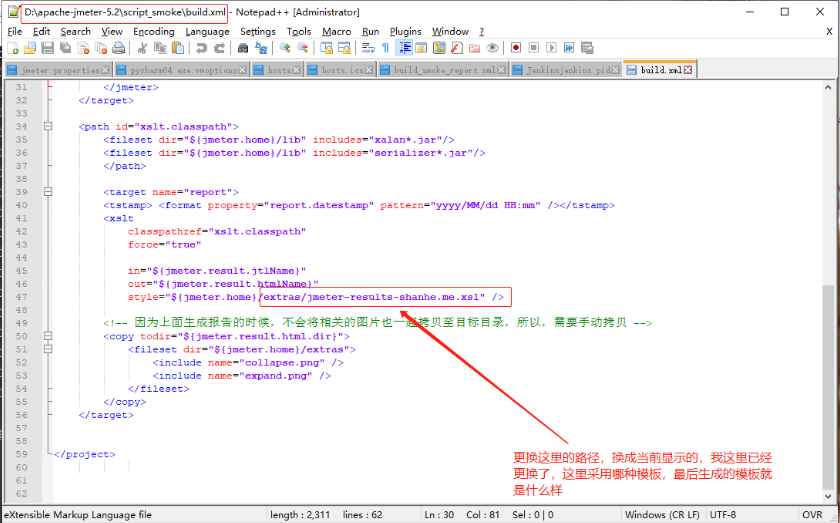Print the document using the printer icon
The image size is (840, 523).
(118, 48)
